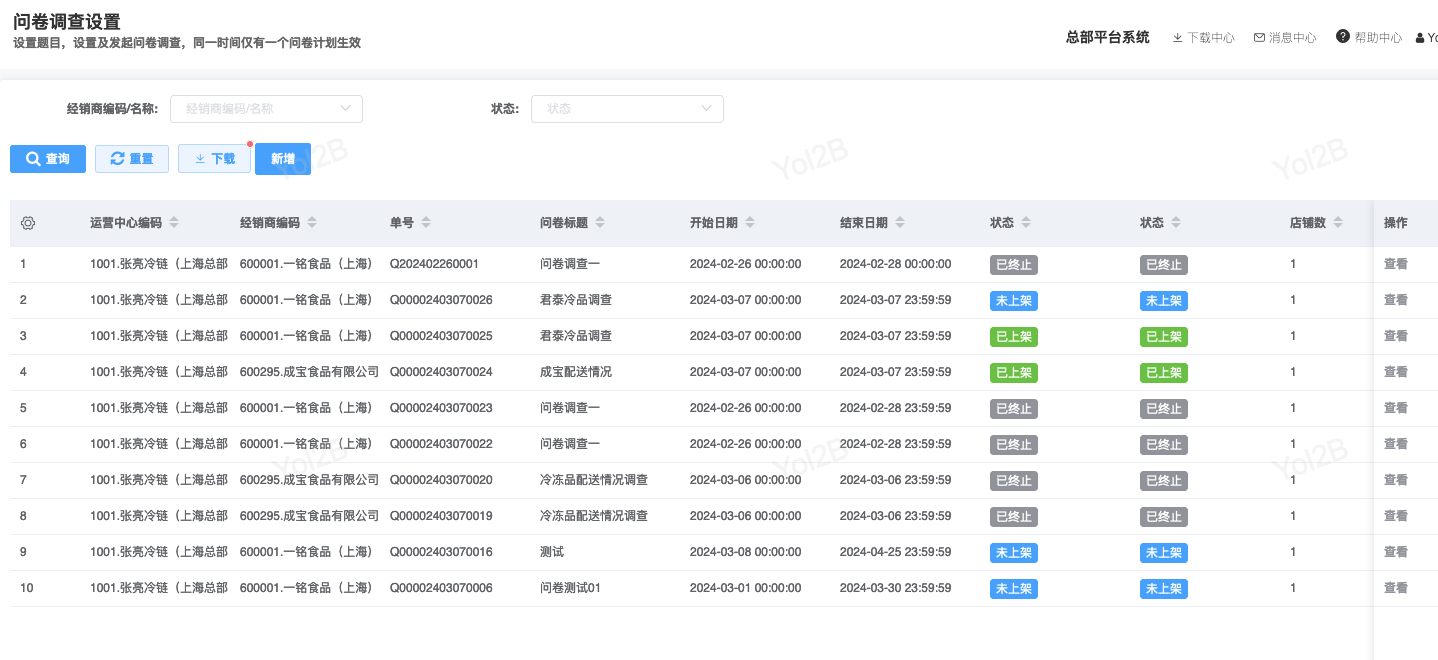Sort table by 单号 column arrows
Screen dimensions: 1438x660
coord(426,223)
